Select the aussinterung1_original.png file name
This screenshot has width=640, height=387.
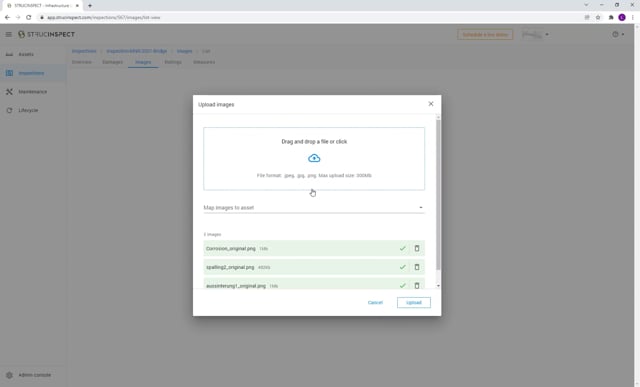point(236,286)
